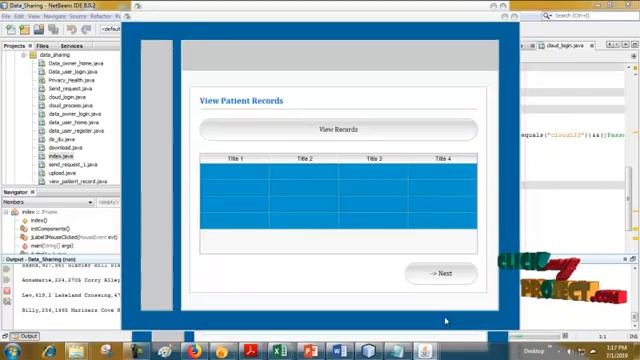Select upload.java in project tree
640x360 pixels.
[62, 173]
